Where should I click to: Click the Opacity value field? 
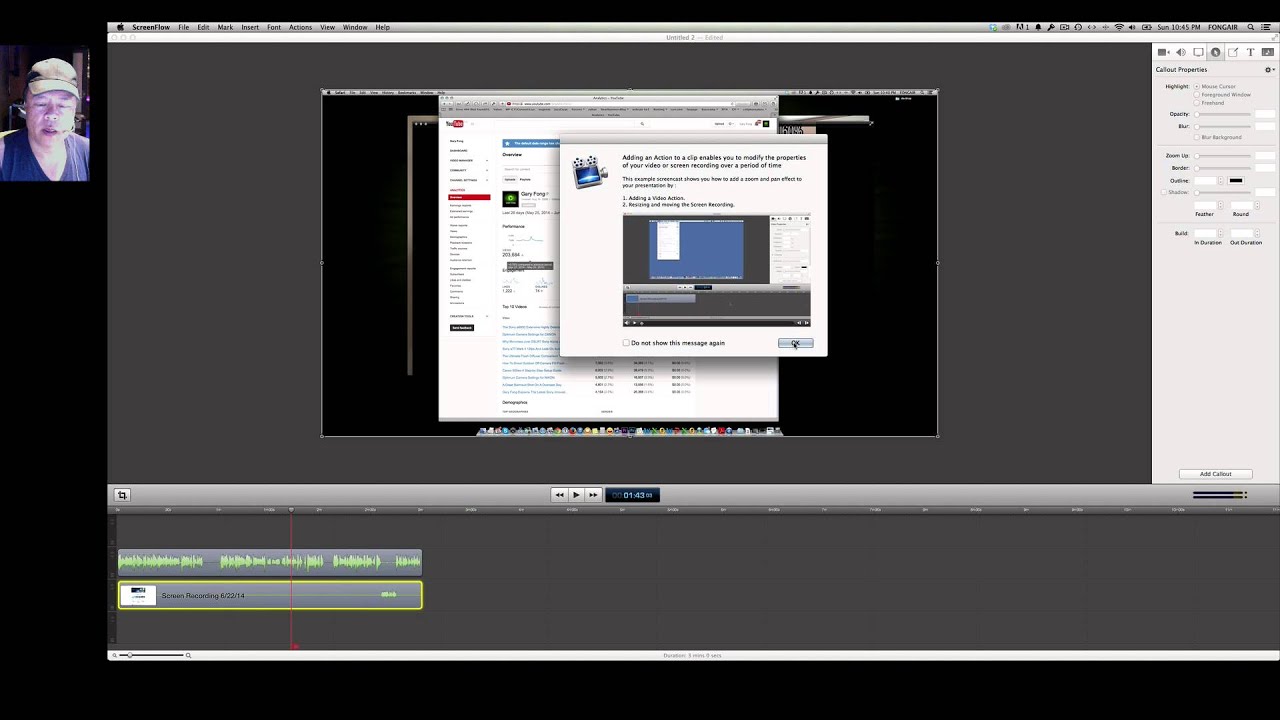tap(1265, 114)
